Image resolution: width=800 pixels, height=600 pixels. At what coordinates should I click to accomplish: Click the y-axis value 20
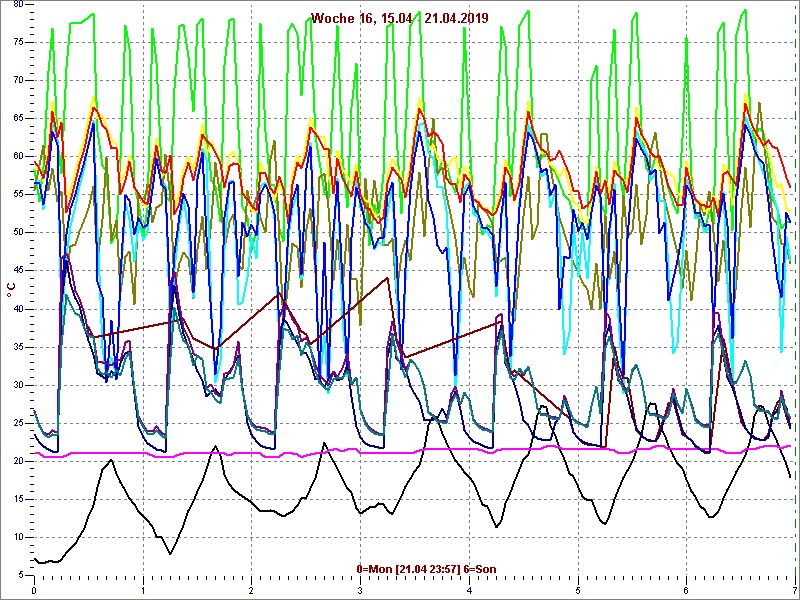(x=19, y=461)
